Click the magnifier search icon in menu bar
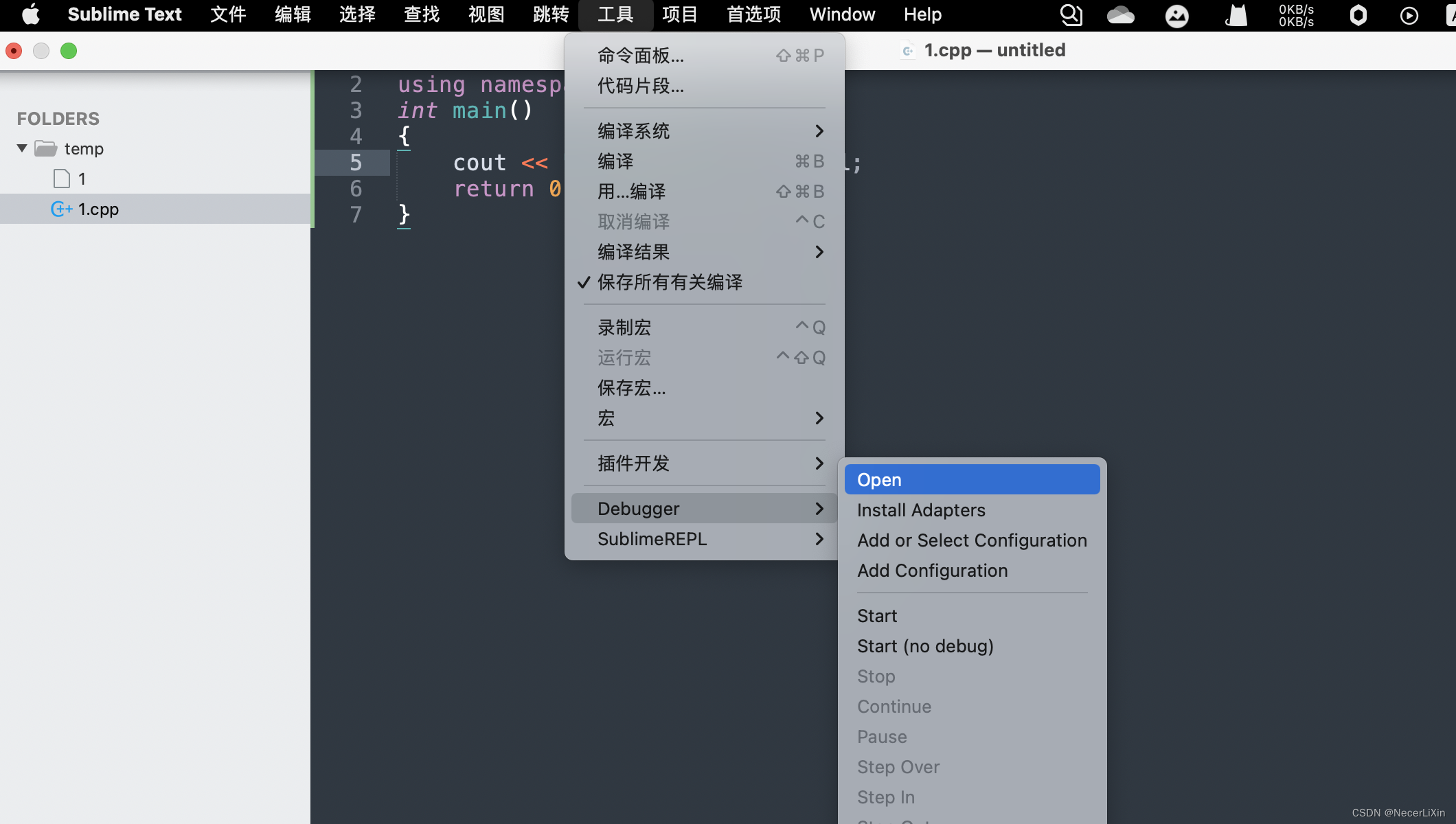The width and height of the screenshot is (1456, 824). coord(1071,14)
